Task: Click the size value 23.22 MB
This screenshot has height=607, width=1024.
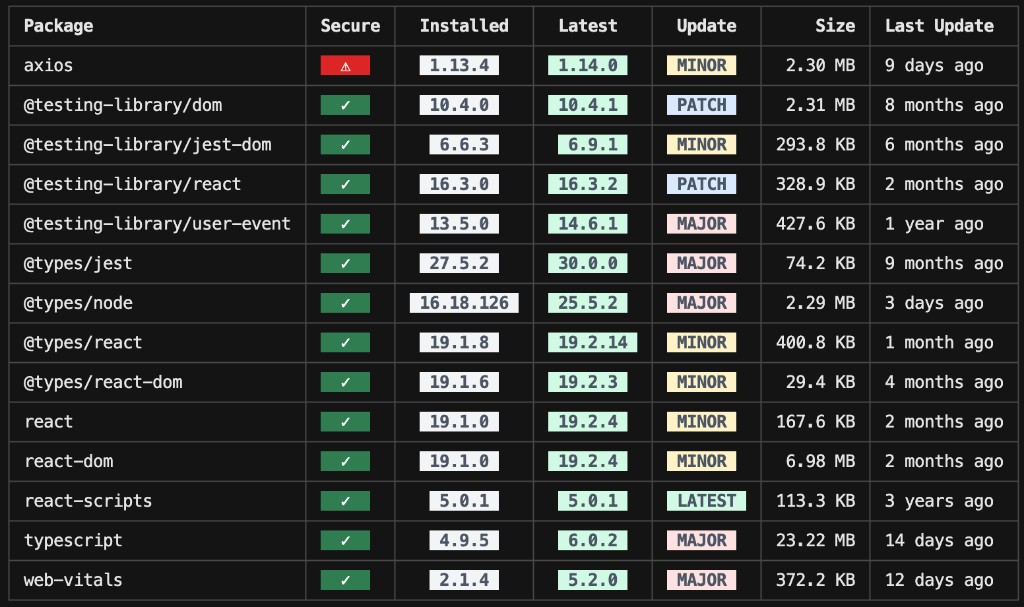Action: [815, 540]
